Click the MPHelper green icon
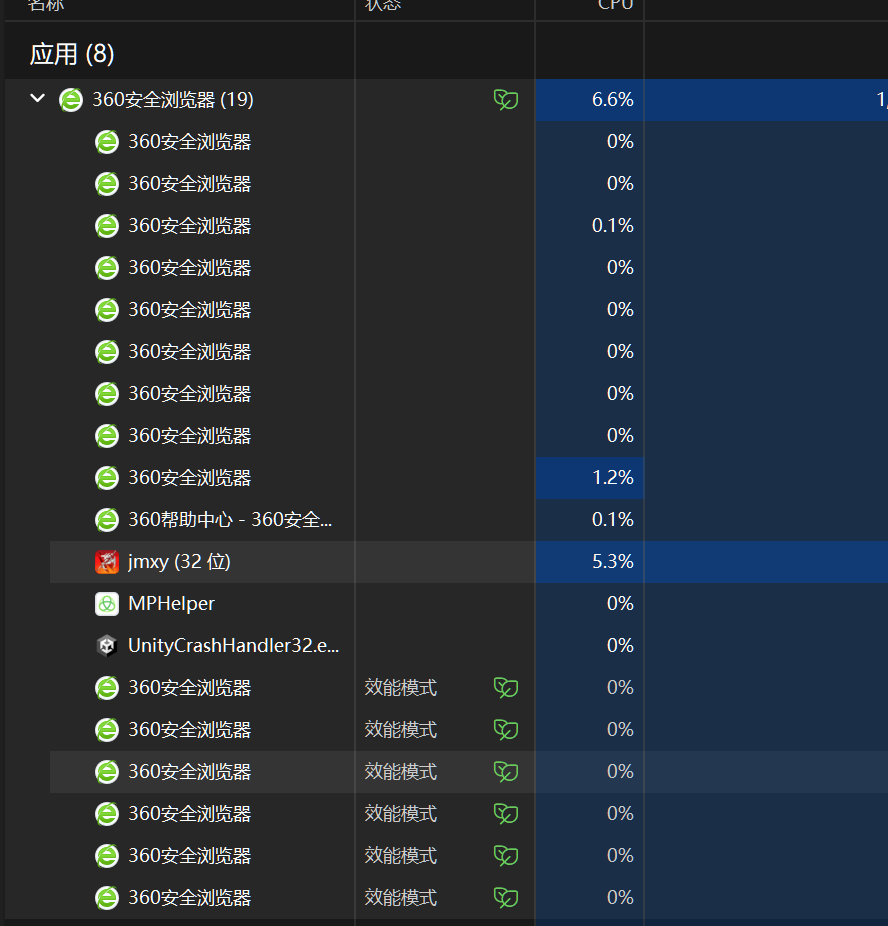 [x=107, y=604]
